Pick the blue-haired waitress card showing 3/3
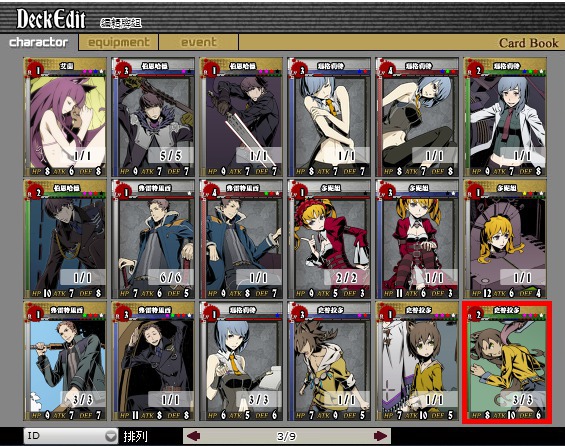The image size is (565, 446). (x=241, y=361)
